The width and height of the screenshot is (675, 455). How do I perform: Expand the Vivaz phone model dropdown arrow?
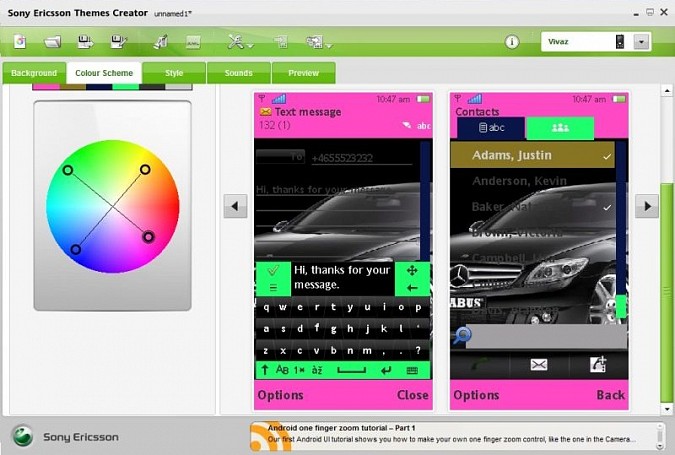(x=641, y=42)
